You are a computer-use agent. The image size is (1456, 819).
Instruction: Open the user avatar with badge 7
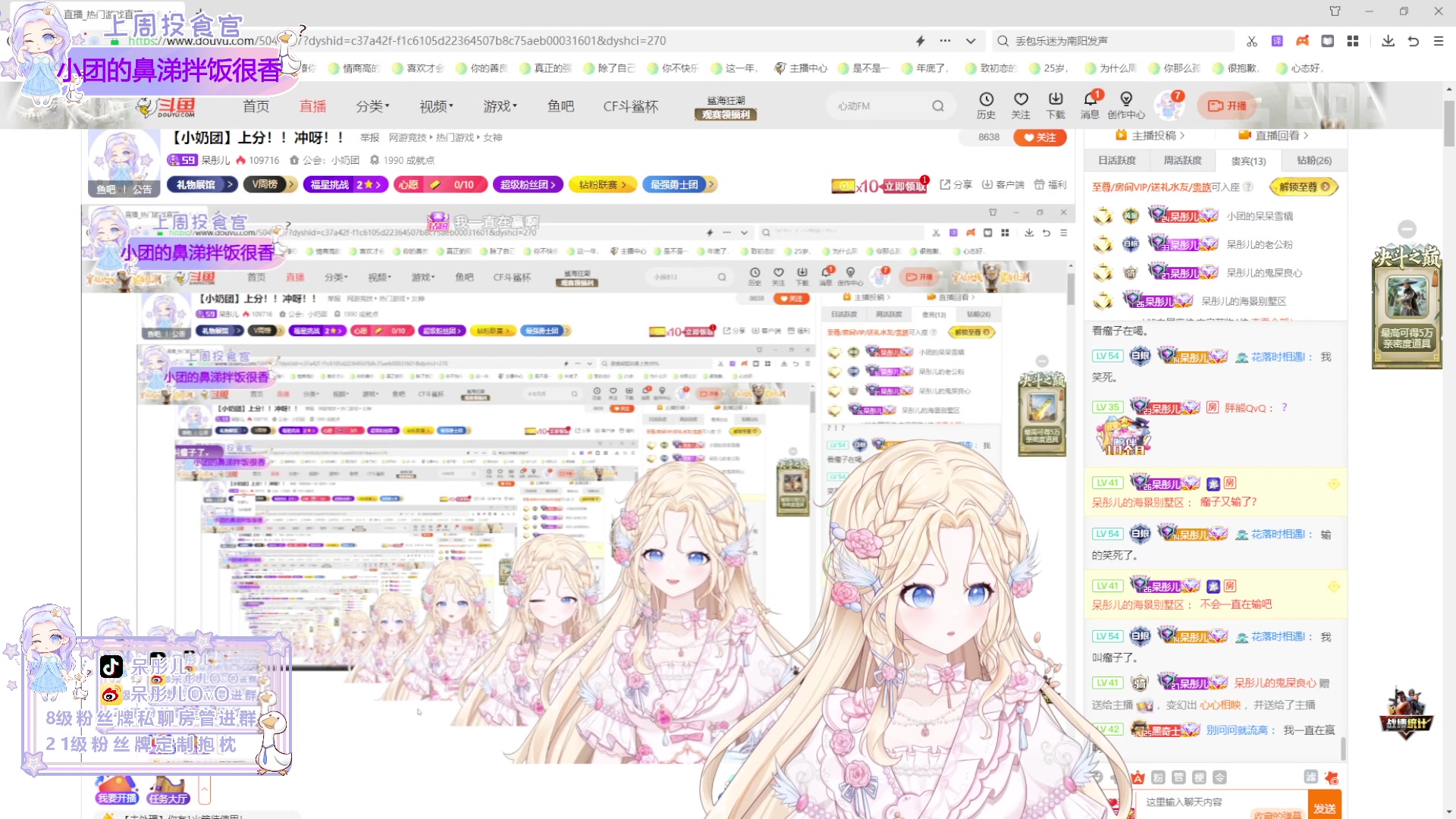coord(1169,105)
